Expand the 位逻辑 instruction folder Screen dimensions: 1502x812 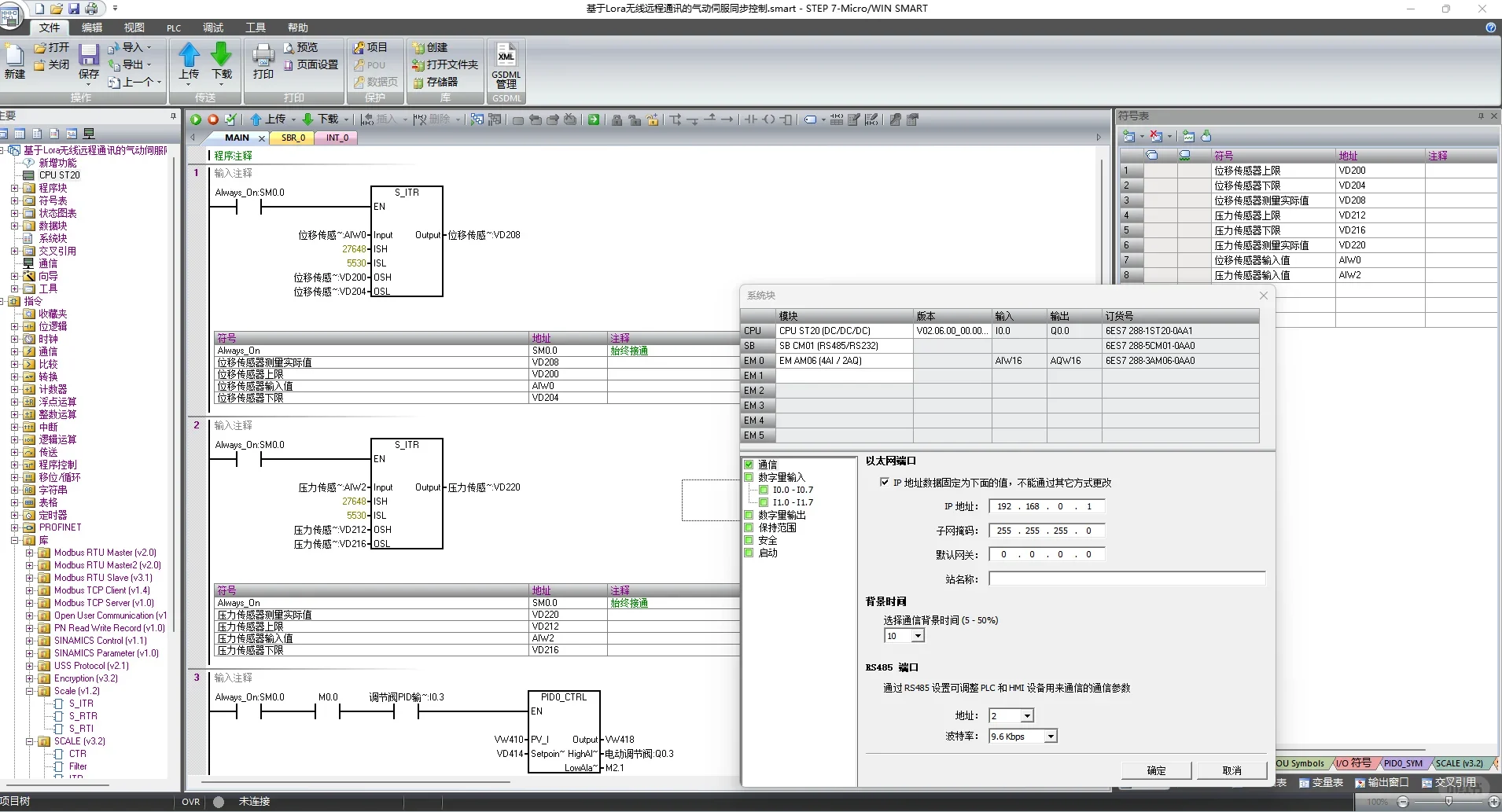[14, 326]
